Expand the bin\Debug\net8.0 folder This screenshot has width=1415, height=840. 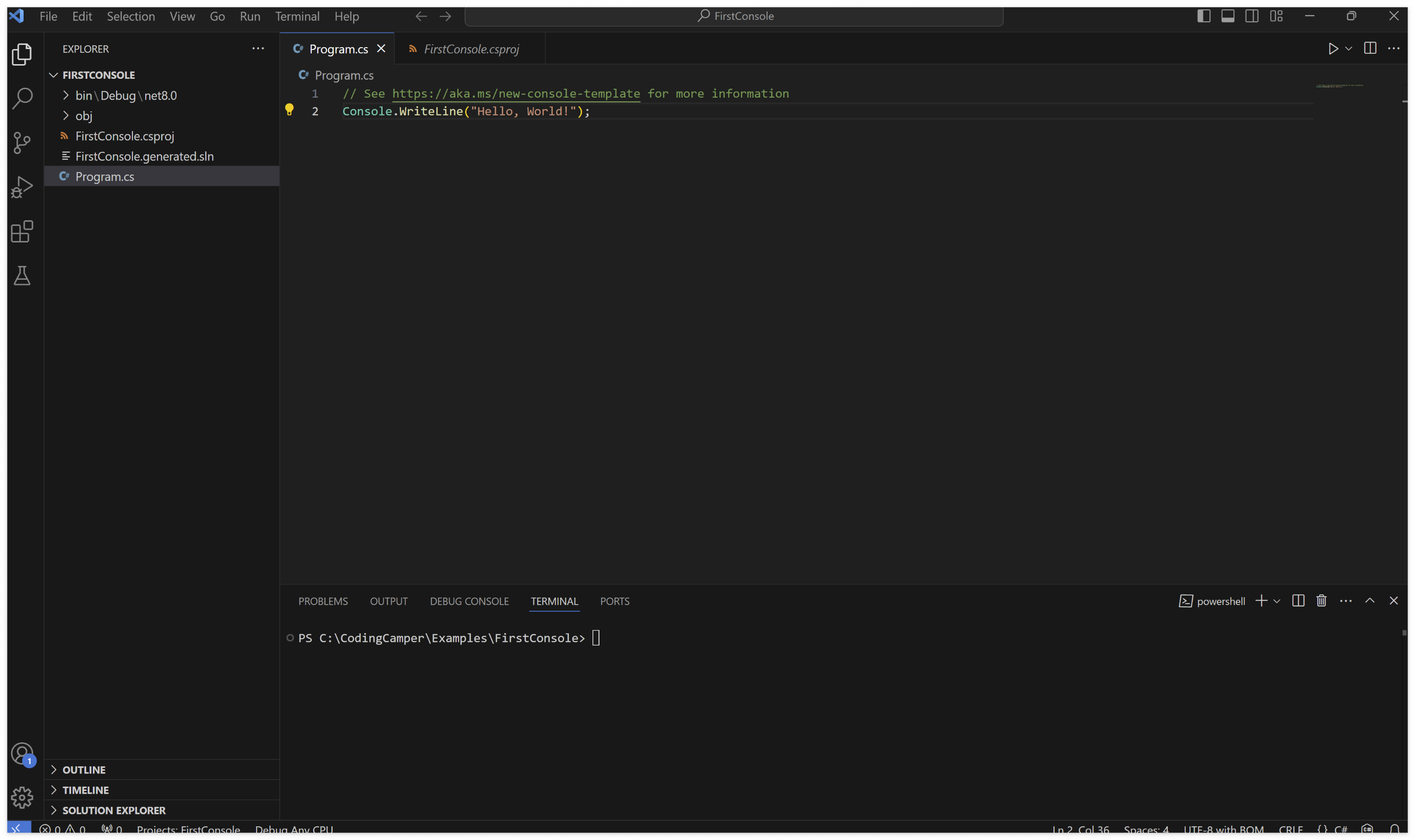pos(125,95)
